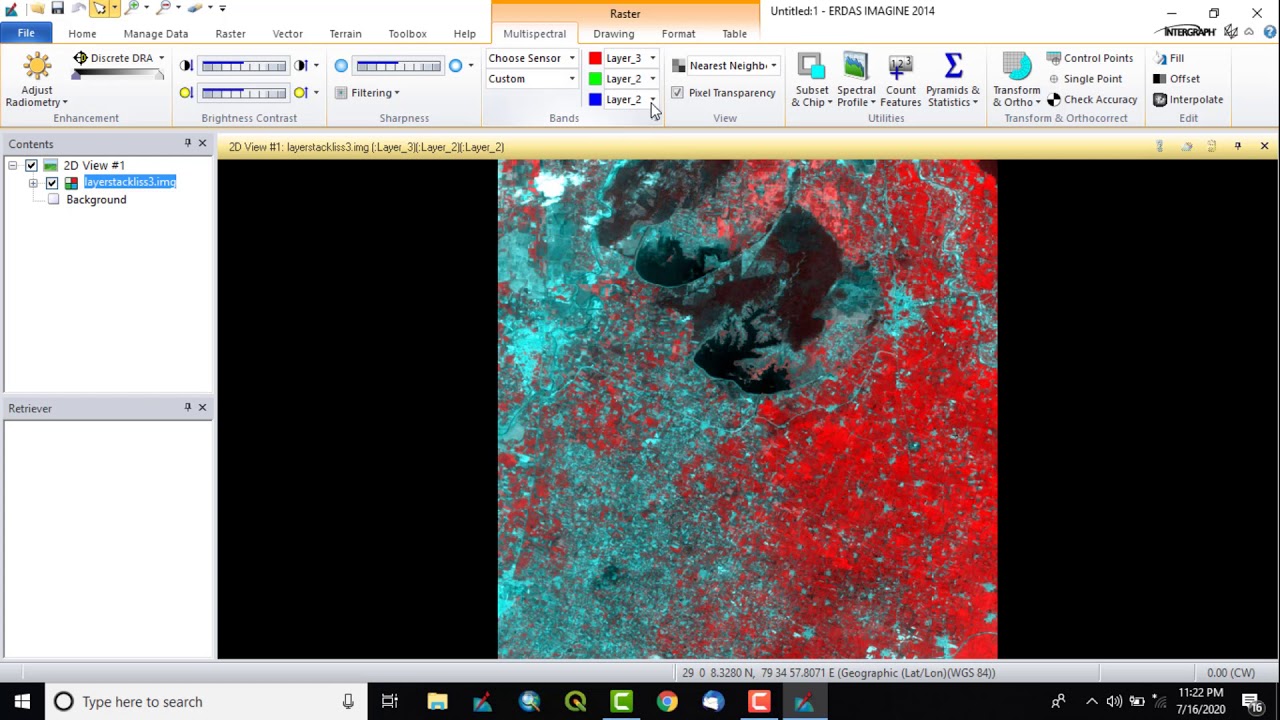
Task: Choose the Interpolate edit tool
Action: pos(1188,100)
